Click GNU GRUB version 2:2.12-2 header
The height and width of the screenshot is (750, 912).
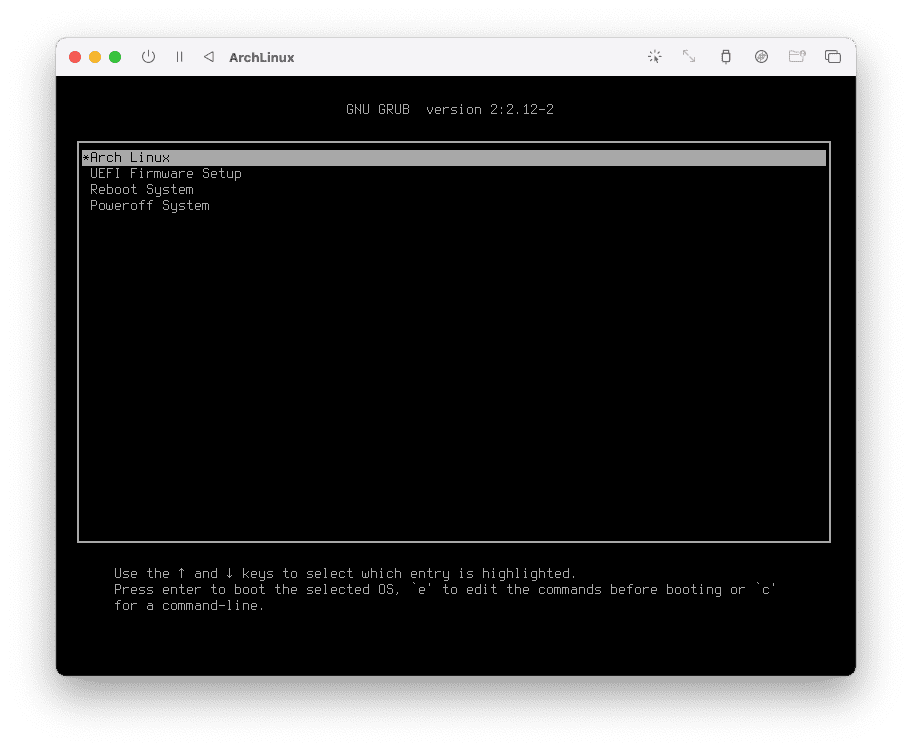click(450, 109)
